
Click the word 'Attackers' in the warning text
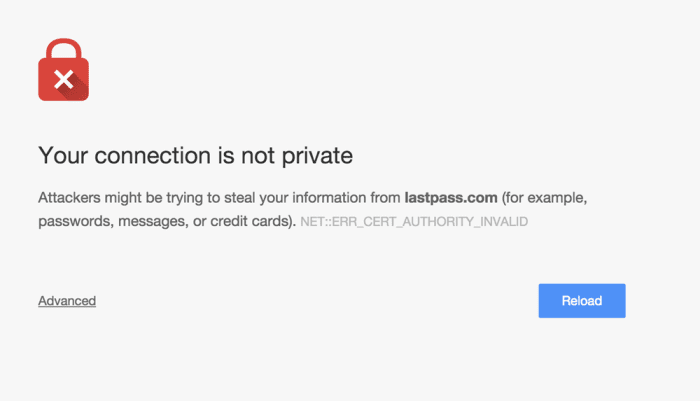coord(69,197)
